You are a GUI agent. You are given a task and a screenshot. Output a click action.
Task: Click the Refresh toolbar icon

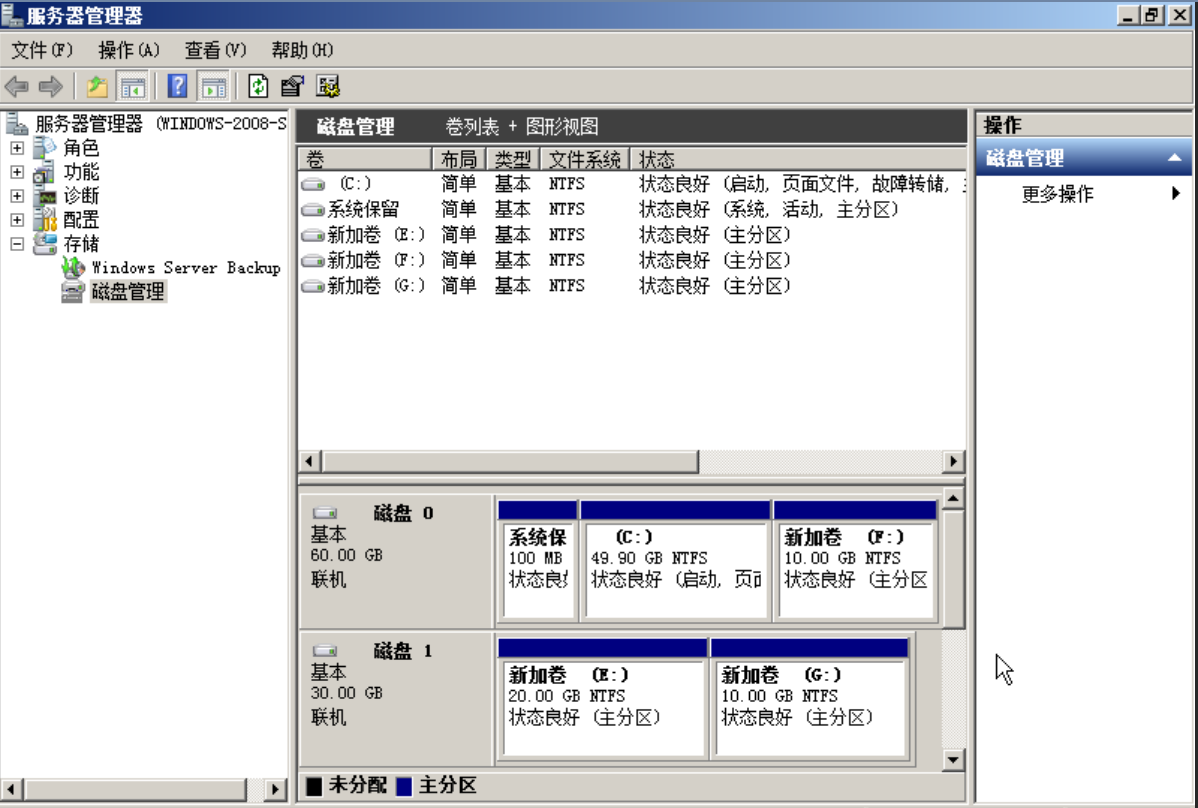point(258,87)
